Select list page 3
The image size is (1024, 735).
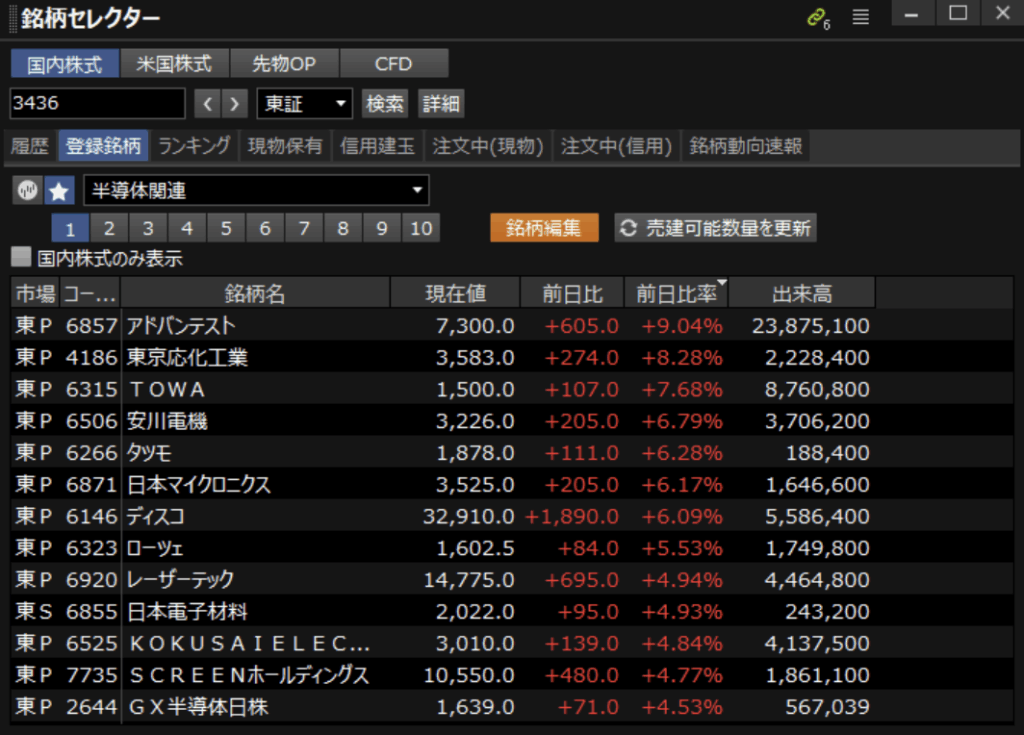tap(148, 228)
